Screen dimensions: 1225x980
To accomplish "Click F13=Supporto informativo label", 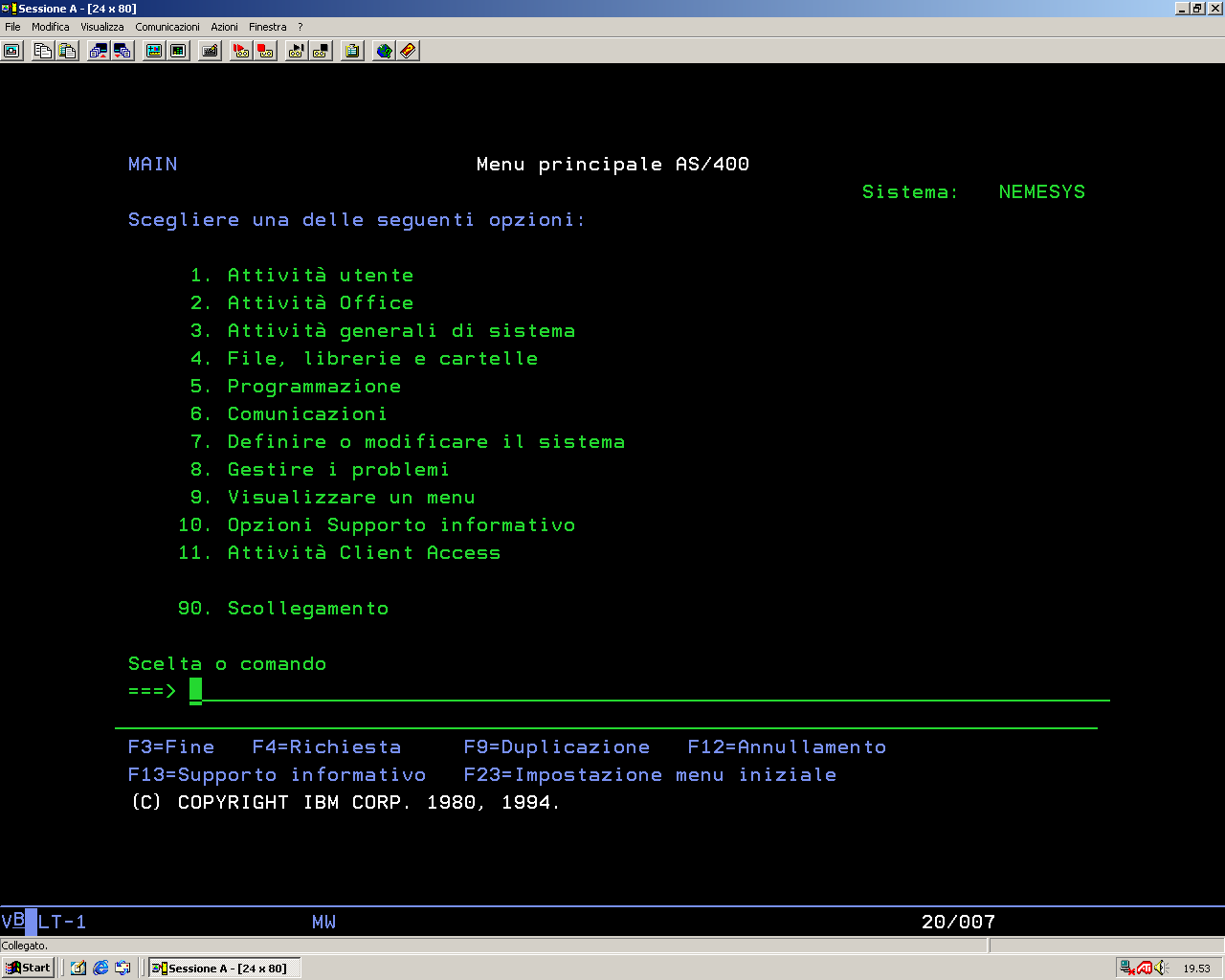I will tap(278, 775).
